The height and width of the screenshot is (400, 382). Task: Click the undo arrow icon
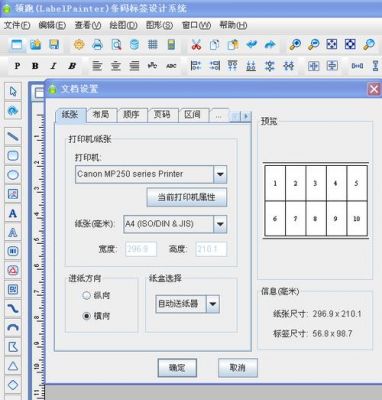click(252, 44)
